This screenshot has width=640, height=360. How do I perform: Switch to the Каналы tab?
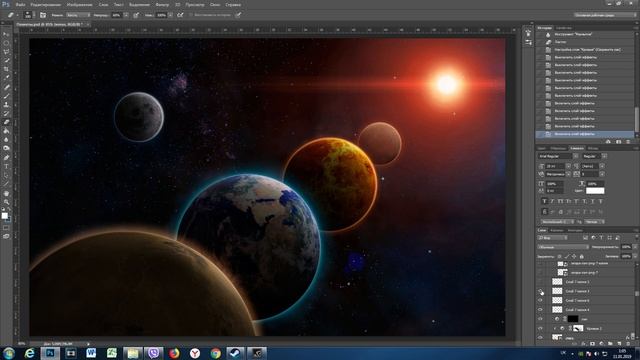tap(557, 230)
